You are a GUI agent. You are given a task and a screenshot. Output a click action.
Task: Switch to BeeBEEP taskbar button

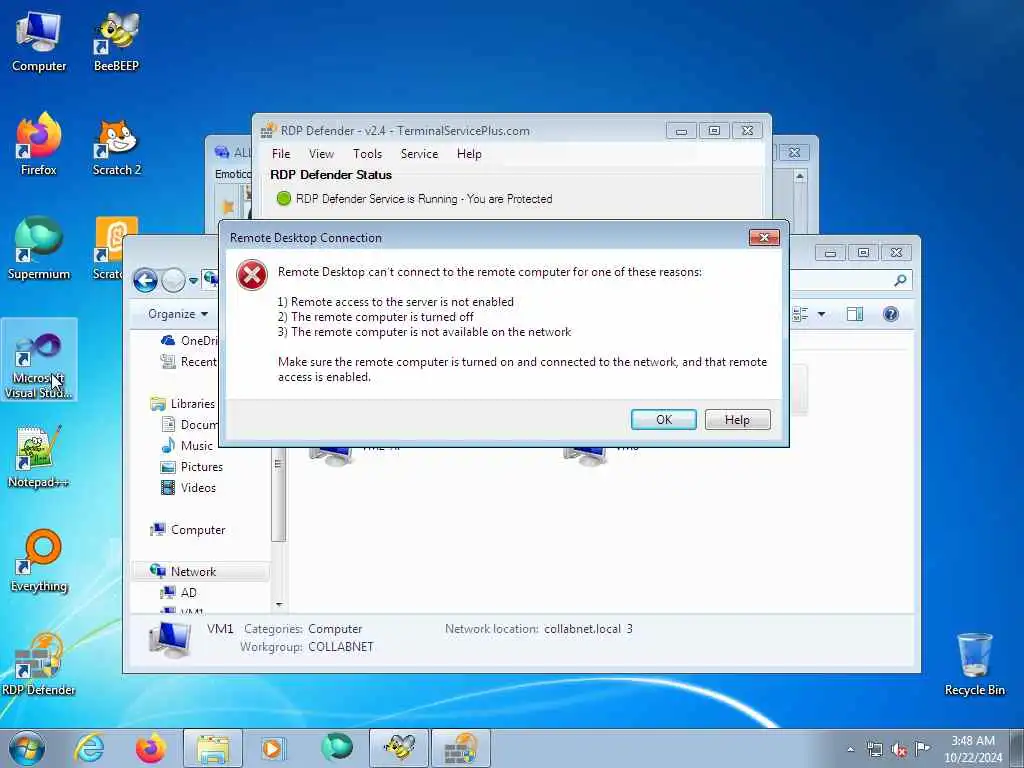399,748
